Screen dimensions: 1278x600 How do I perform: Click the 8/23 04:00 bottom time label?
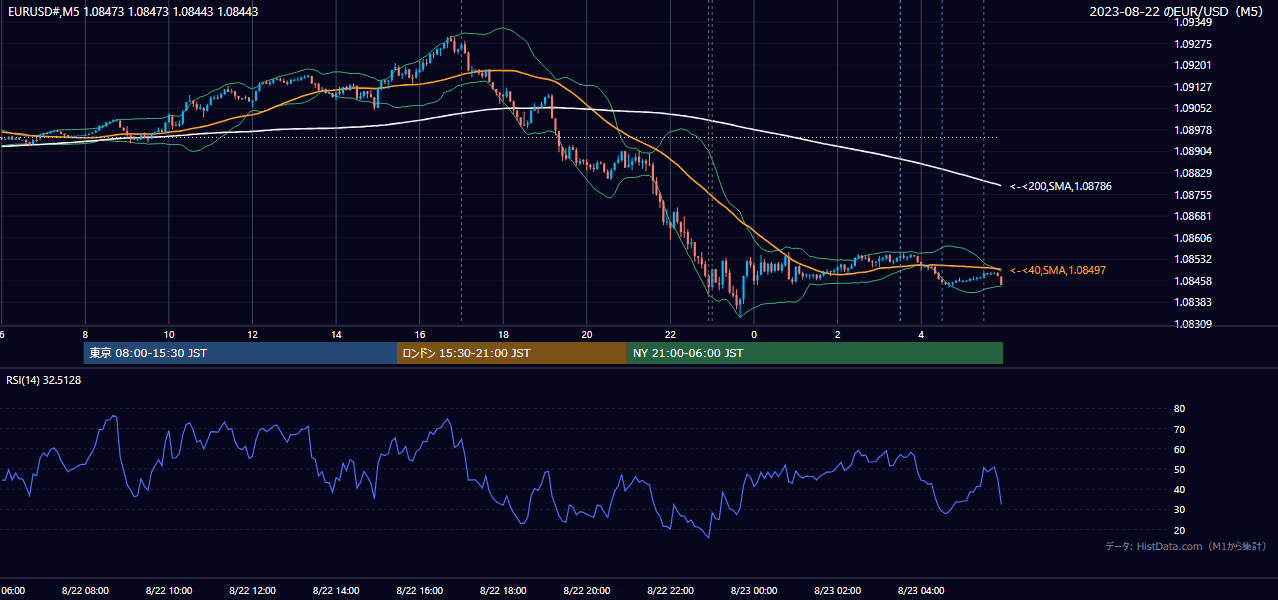(921, 591)
